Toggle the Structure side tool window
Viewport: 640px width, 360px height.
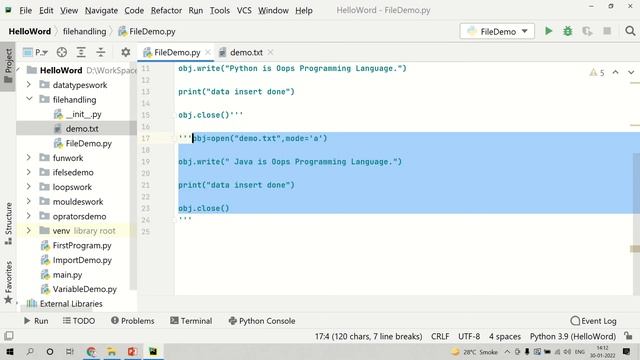point(8,223)
